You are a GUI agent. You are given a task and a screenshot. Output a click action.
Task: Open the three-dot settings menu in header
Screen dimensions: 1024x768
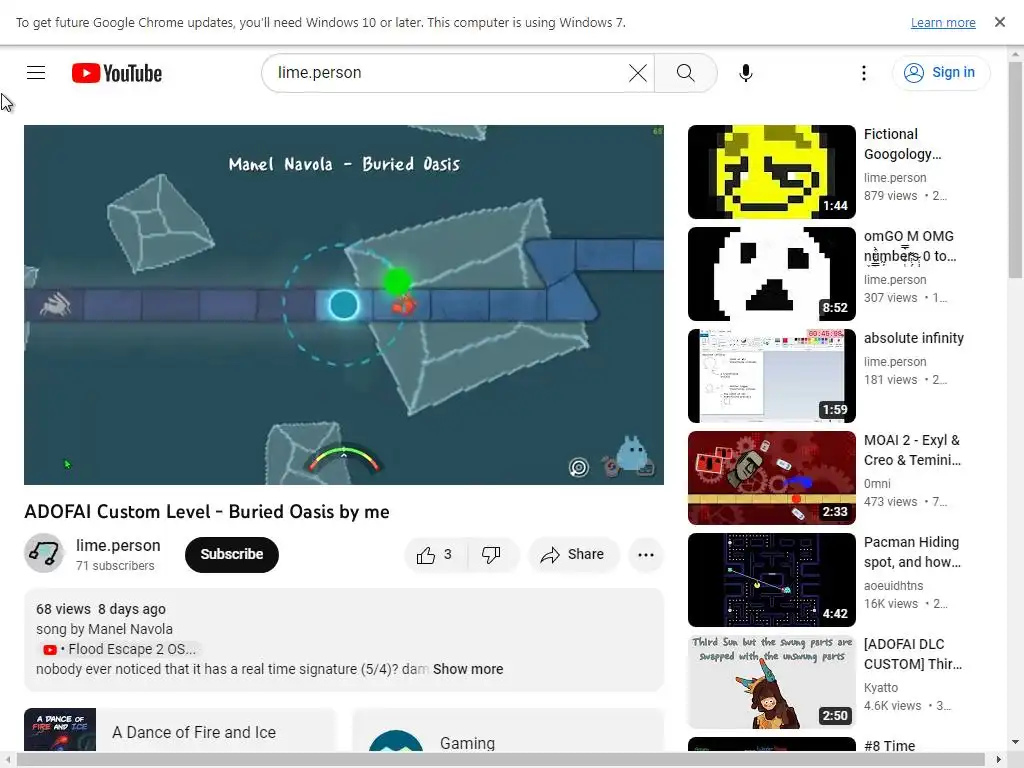pos(863,72)
